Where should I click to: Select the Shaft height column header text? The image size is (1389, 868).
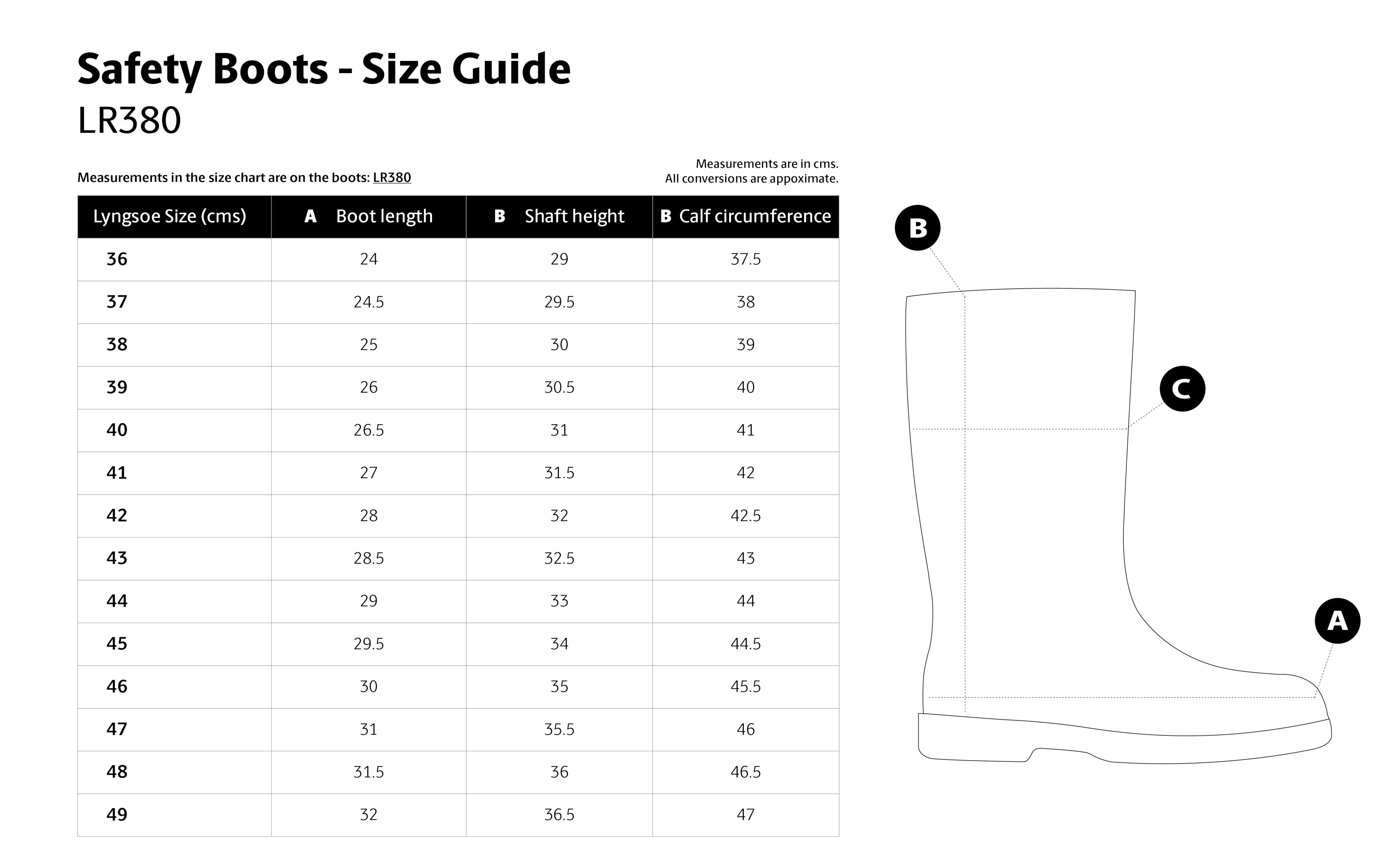(574, 216)
